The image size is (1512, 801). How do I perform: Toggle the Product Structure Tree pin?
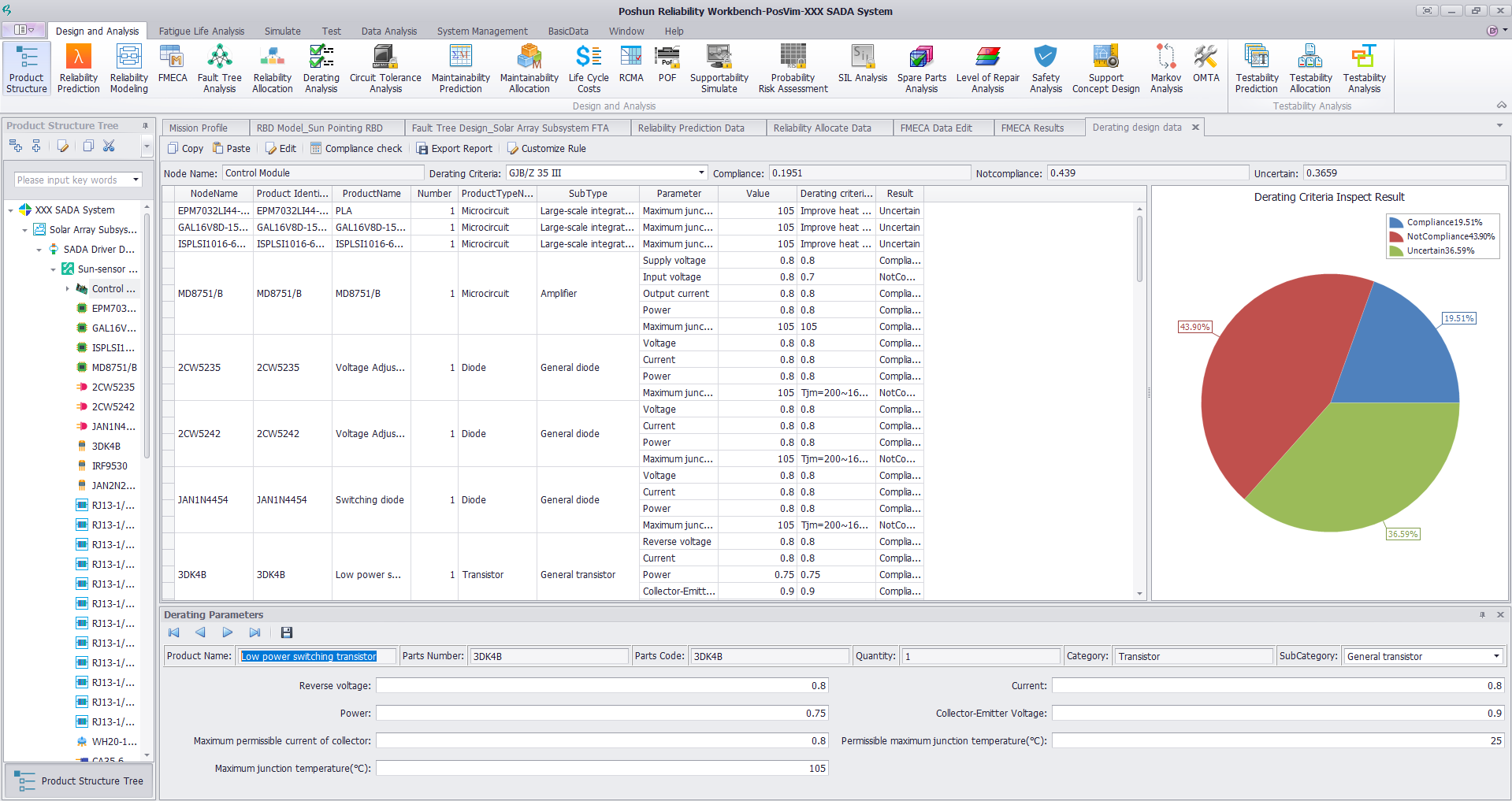pos(145,126)
